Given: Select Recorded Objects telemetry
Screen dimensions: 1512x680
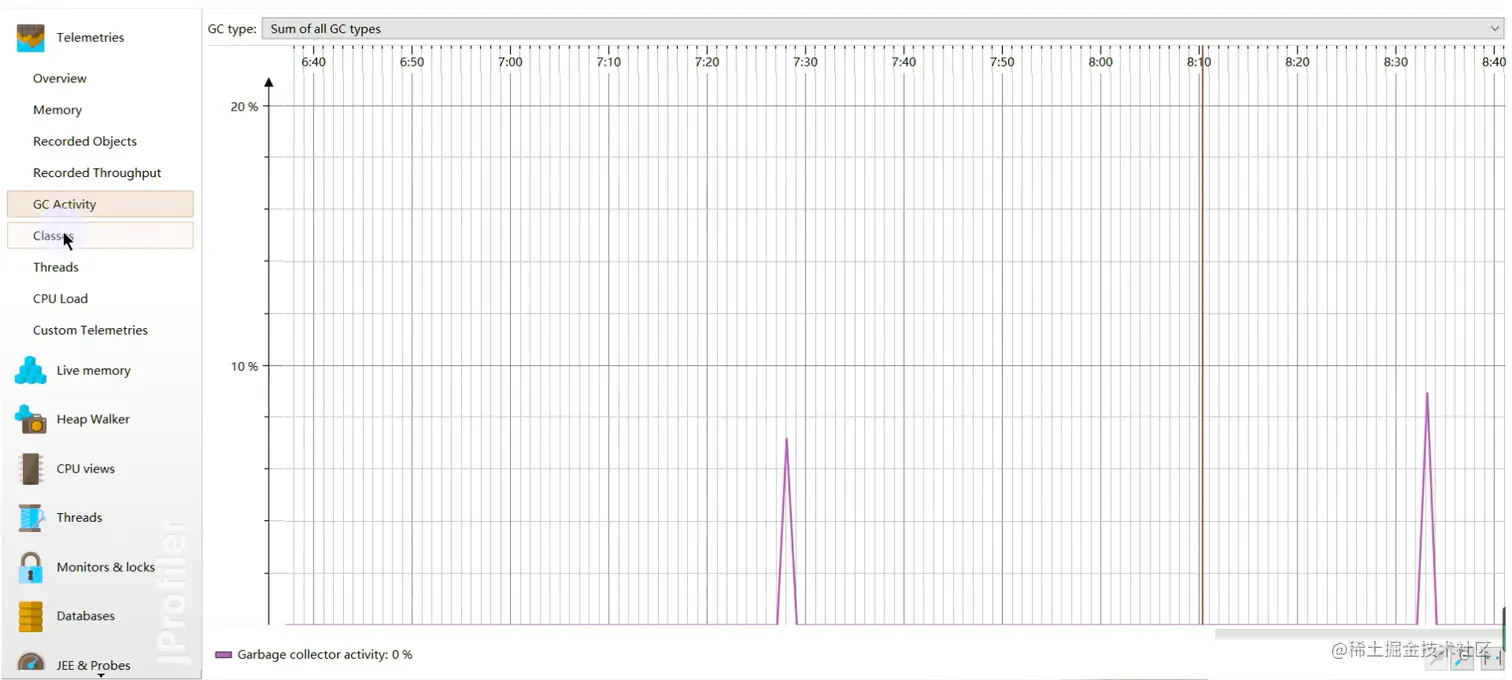Looking at the screenshot, I should pyautogui.click(x=85, y=141).
